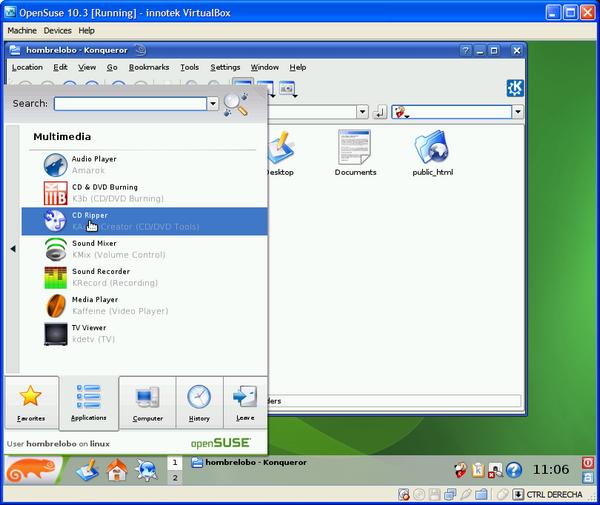Click the show desktop panel icon
This screenshot has width=600, height=505.
[x=87, y=470]
